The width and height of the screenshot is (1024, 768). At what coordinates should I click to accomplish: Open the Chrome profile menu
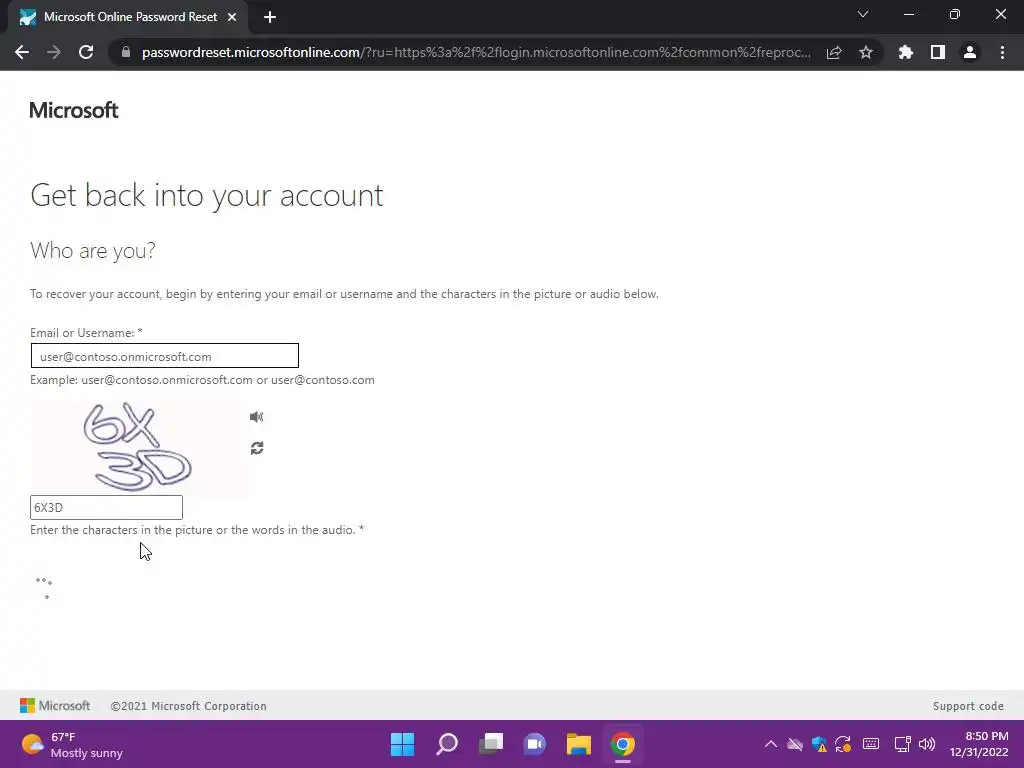point(970,52)
